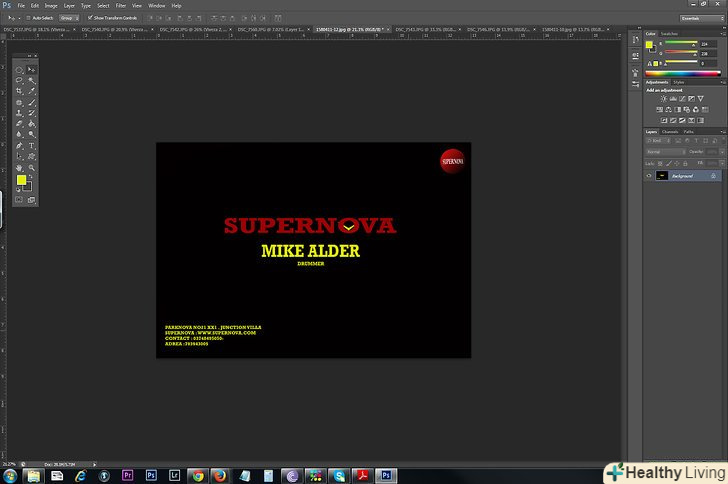
Task: Switch to the Styles panel tab
Action: 679,81
